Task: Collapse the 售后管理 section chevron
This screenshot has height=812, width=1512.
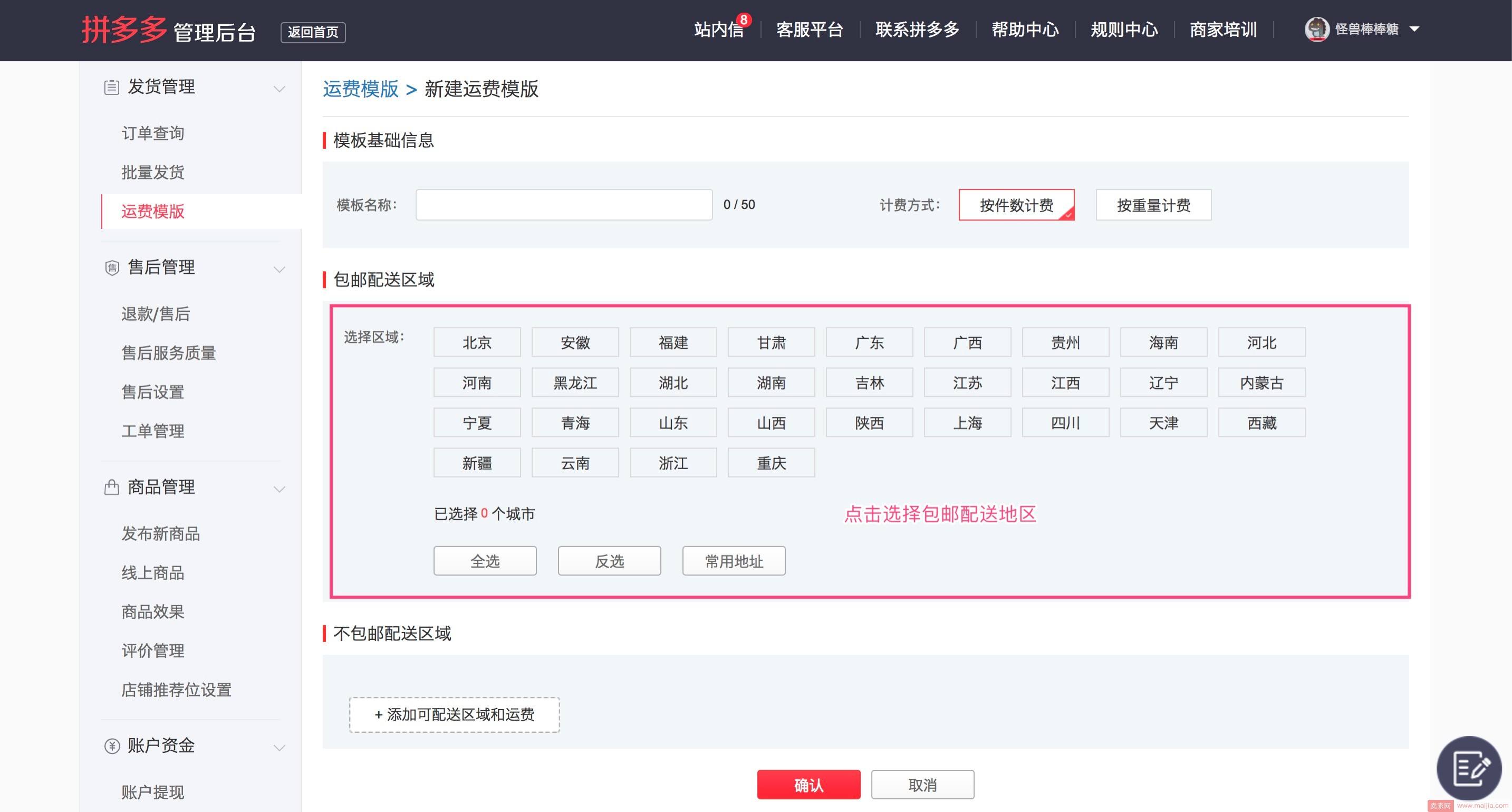Action: click(280, 269)
